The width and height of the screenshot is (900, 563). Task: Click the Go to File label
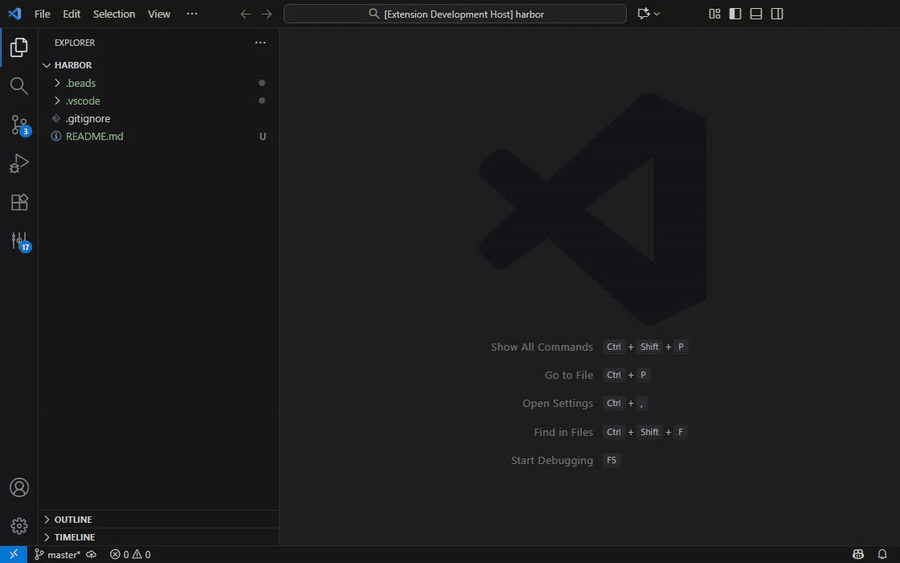569,375
